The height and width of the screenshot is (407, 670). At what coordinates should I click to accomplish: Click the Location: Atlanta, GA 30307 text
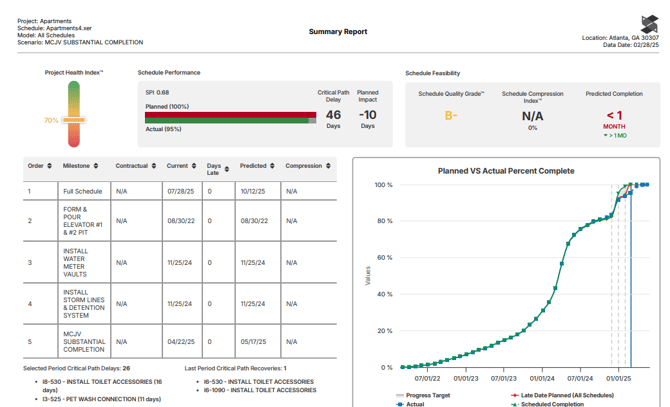click(620, 38)
